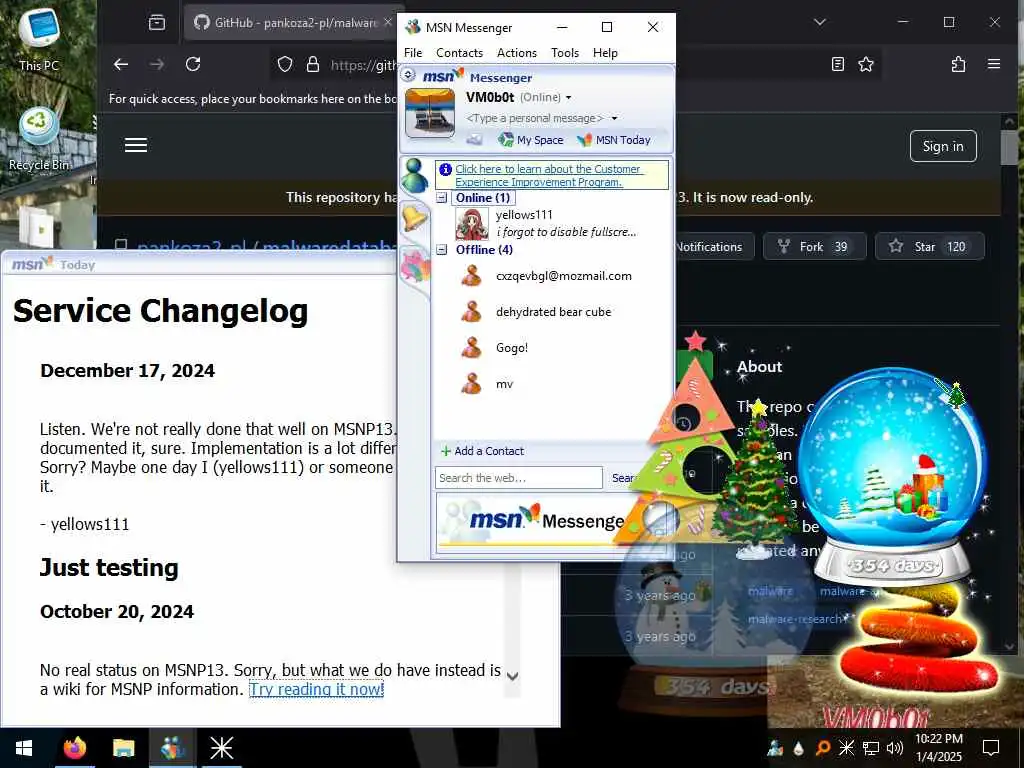This screenshot has width=1024, height=768.
Task: Select the Contacts buddy tab in Messenger sidebar
Action: [414, 176]
